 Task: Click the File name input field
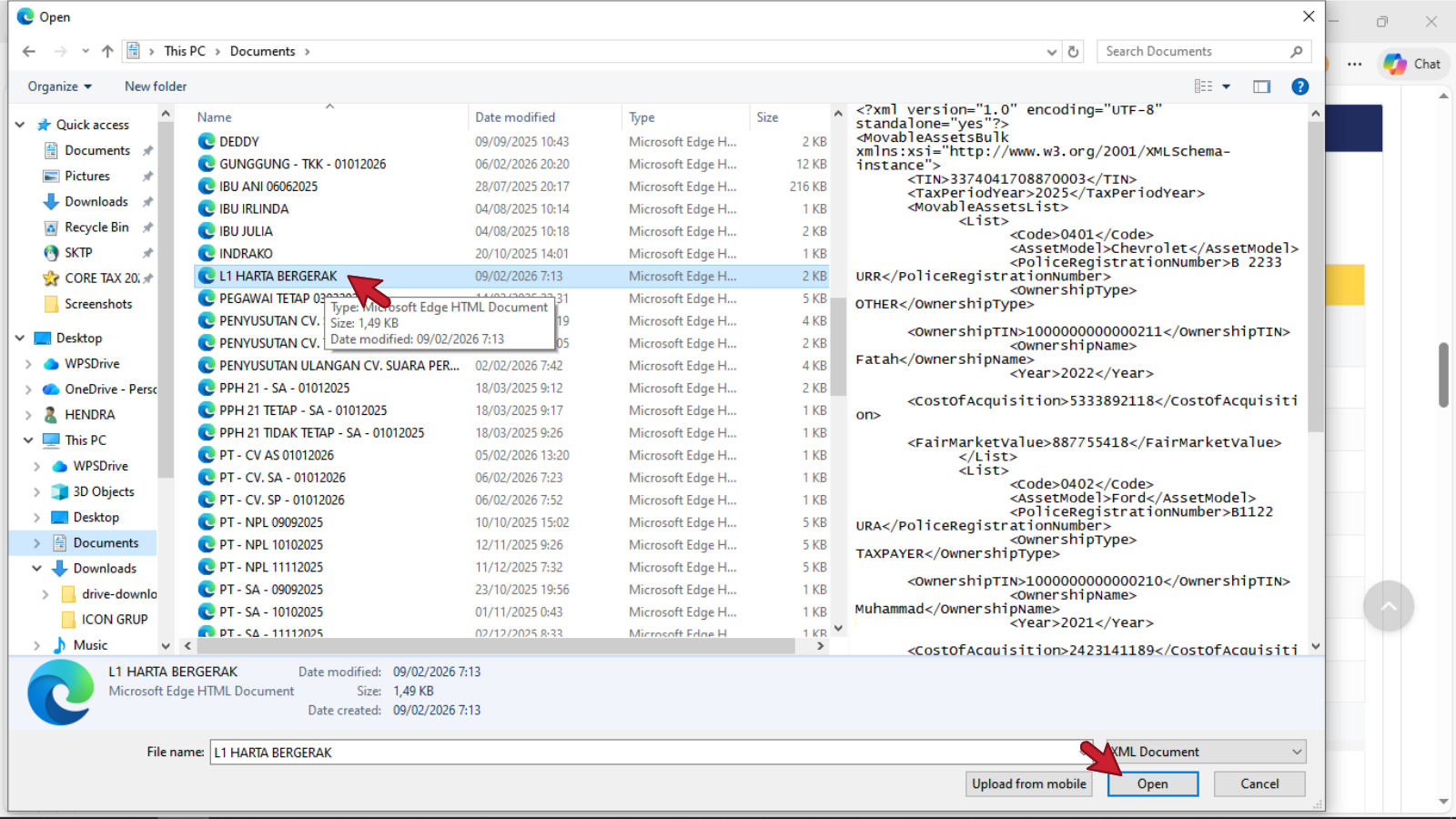click(637, 753)
